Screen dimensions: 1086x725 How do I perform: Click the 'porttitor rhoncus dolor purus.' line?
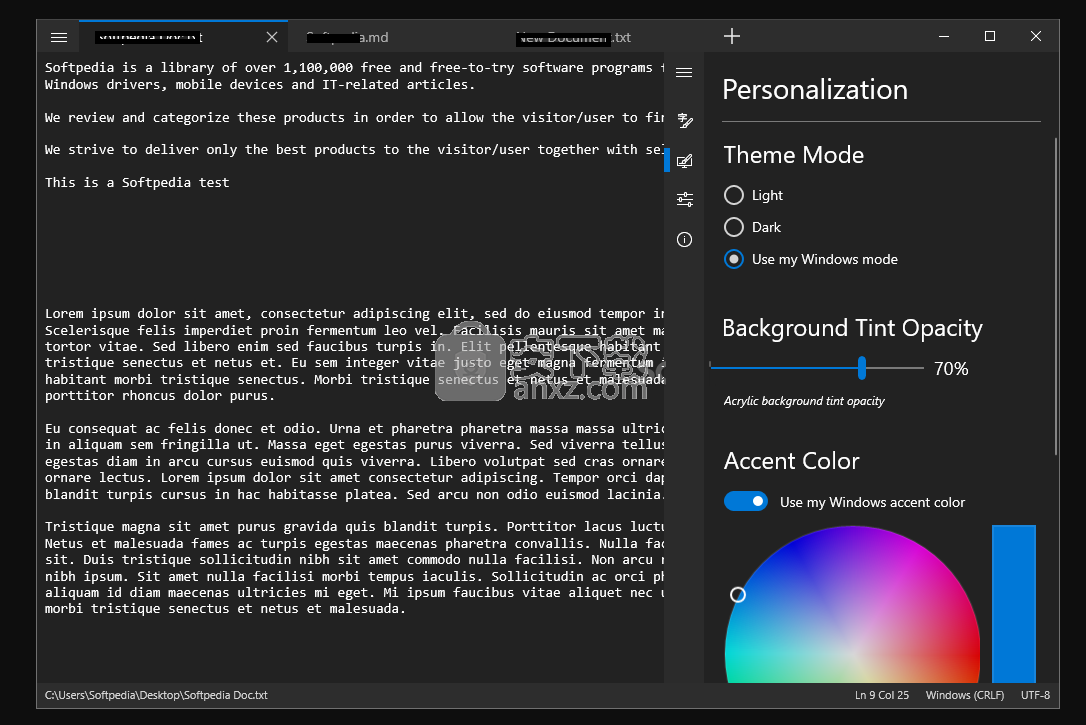[160, 396]
